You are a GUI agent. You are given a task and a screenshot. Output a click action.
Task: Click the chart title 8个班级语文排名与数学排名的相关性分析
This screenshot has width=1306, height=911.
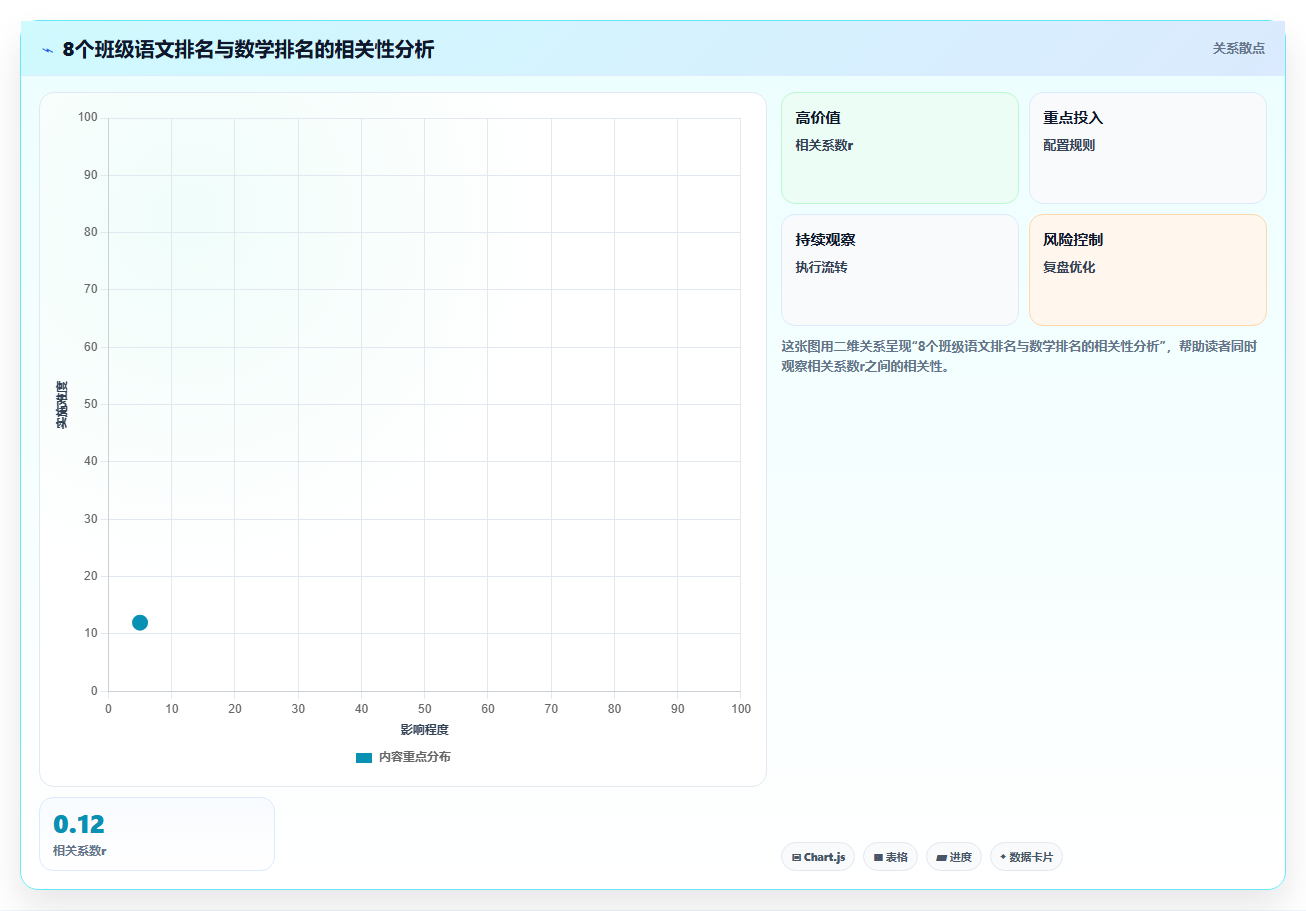coord(249,49)
